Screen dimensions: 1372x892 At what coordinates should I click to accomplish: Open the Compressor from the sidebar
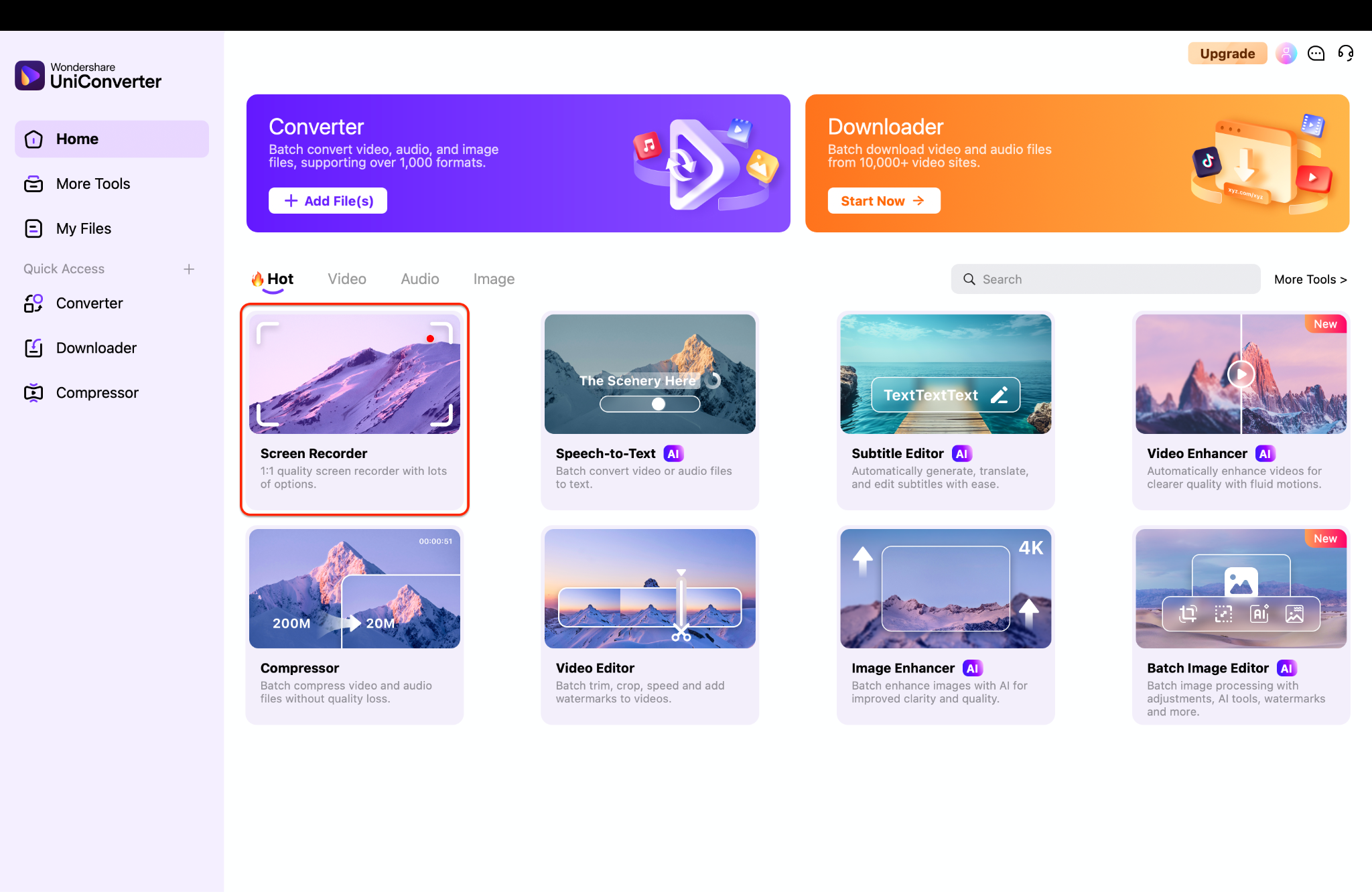coord(97,392)
